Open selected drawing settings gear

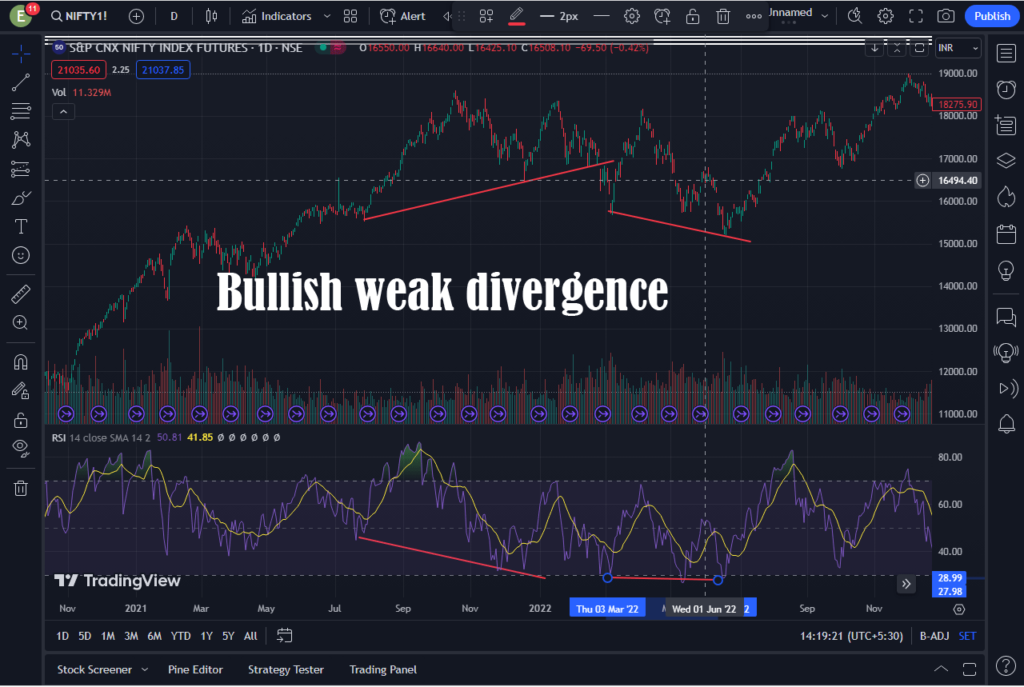632,16
